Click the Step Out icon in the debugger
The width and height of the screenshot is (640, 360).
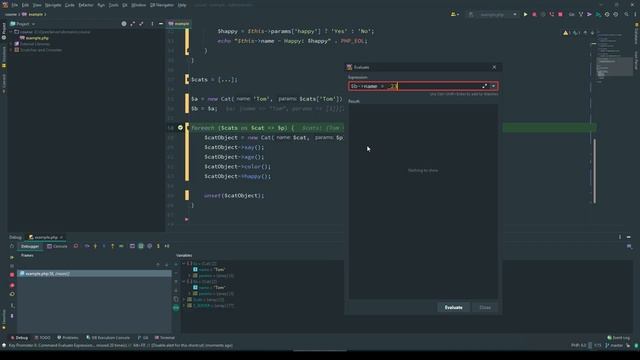pos(113,246)
